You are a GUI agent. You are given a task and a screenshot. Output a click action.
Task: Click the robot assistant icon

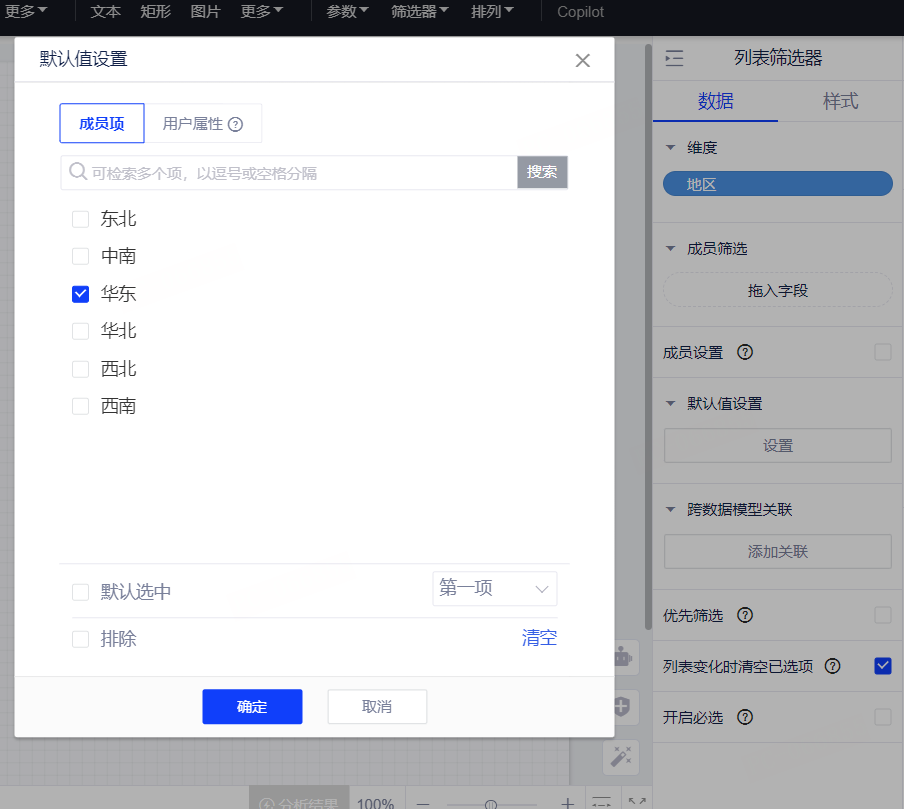(x=621, y=657)
